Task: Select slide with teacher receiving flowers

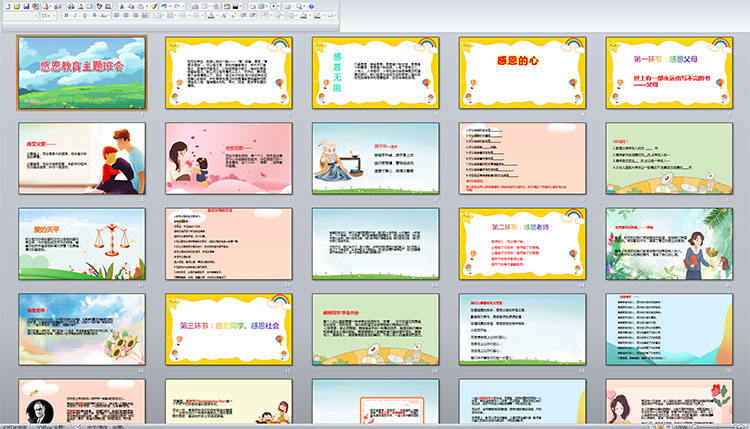Action: coord(669,244)
